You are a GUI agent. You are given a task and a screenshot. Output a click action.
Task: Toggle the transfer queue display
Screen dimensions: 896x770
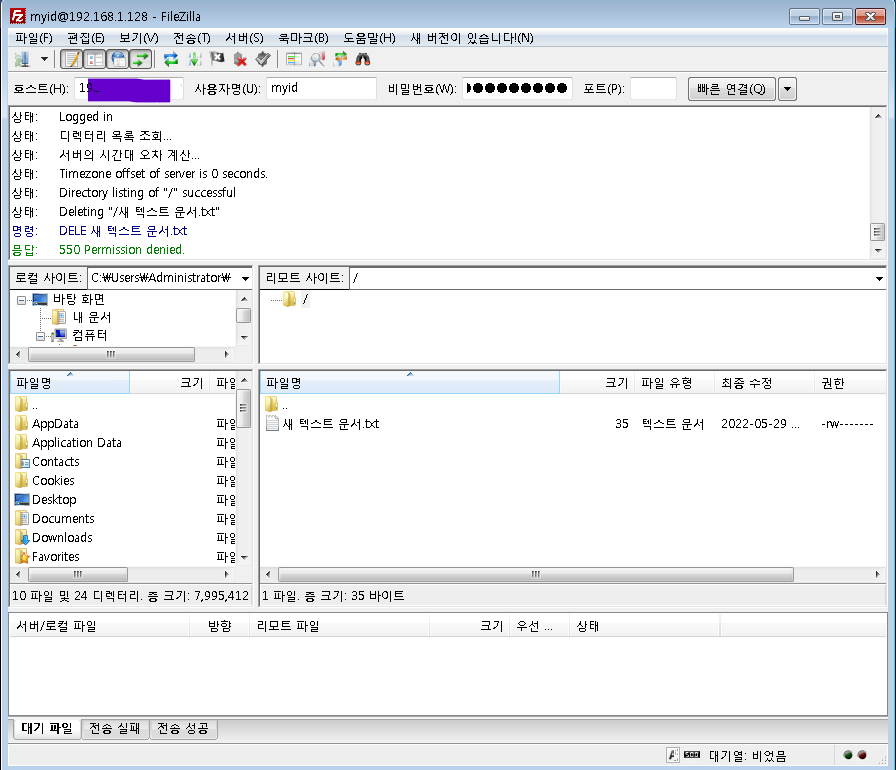pos(140,59)
